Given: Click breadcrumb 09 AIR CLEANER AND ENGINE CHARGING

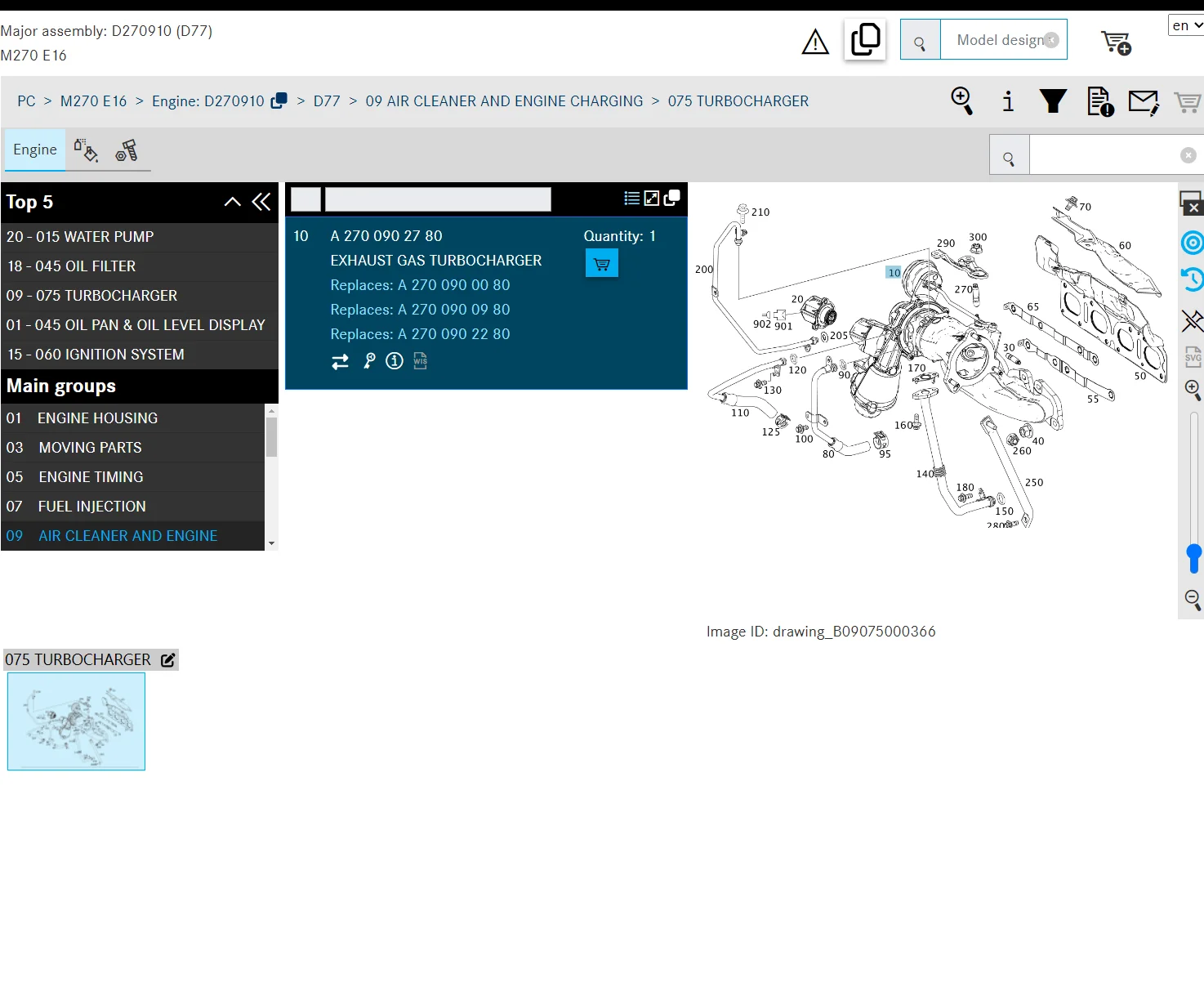Looking at the screenshot, I should pyautogui.click(x=504, y=101).
